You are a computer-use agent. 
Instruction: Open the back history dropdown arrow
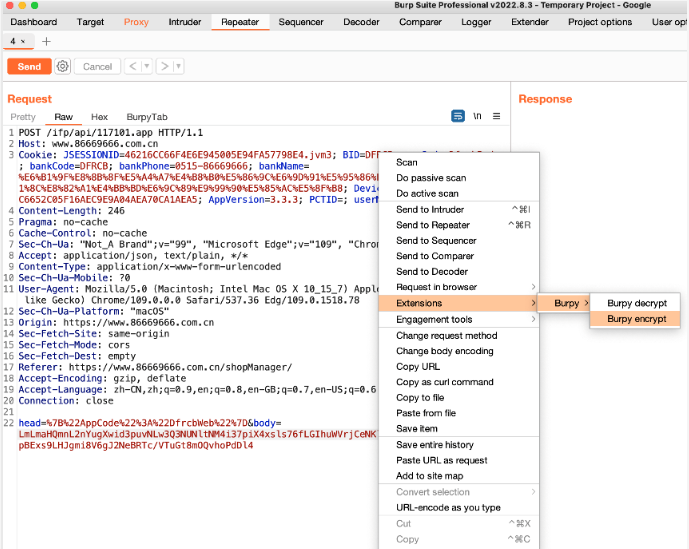(x=147, y=66)
